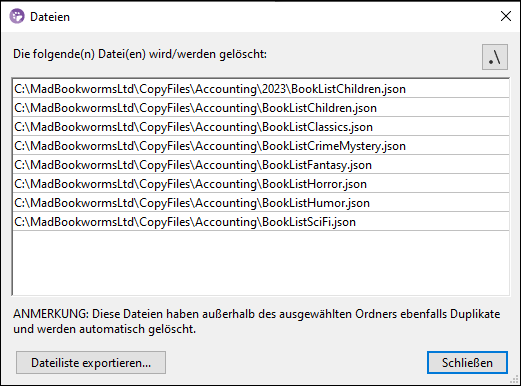Click the ANMERKUNG note's first line
521x386 pixels.
point(257,314)
